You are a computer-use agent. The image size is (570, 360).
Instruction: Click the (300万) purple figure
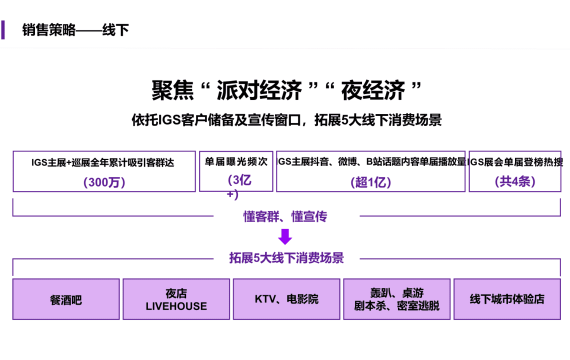tap(104, 182)
